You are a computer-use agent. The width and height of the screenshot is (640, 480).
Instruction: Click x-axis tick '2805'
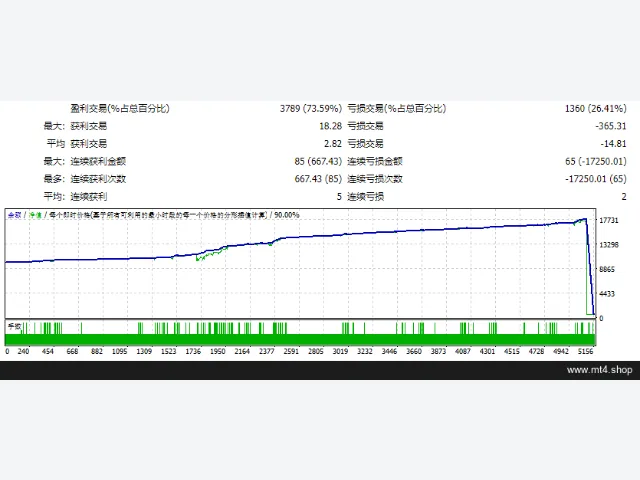point(316,351)
